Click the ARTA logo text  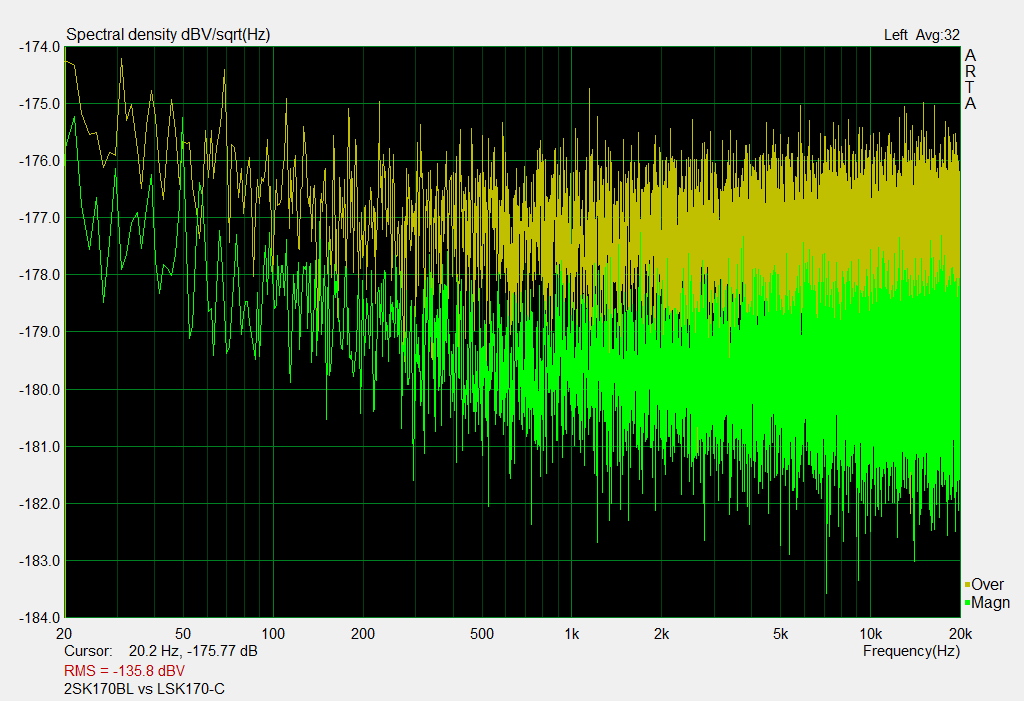click(970, 79)
